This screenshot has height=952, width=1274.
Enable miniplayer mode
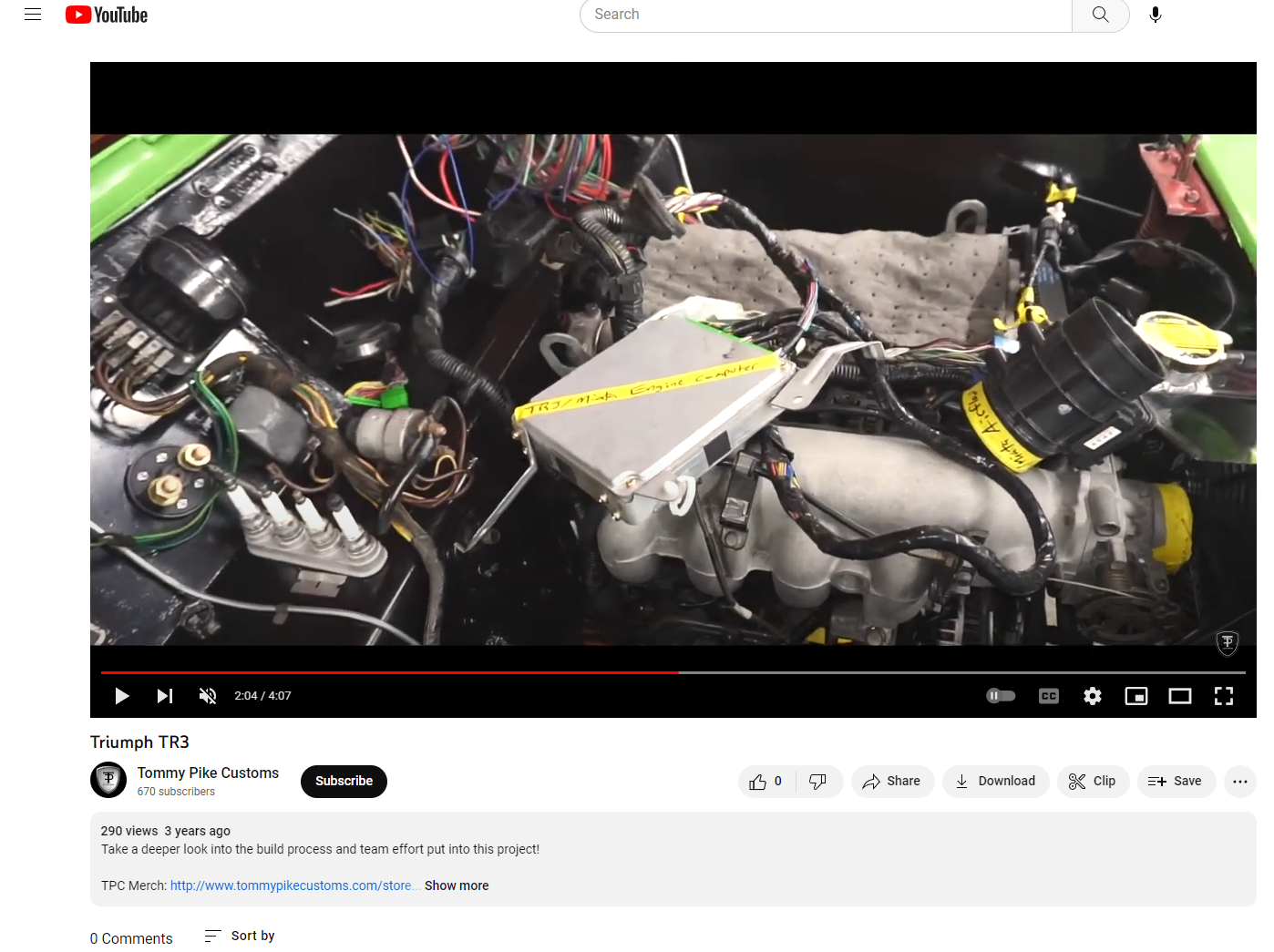(1136, 696)
